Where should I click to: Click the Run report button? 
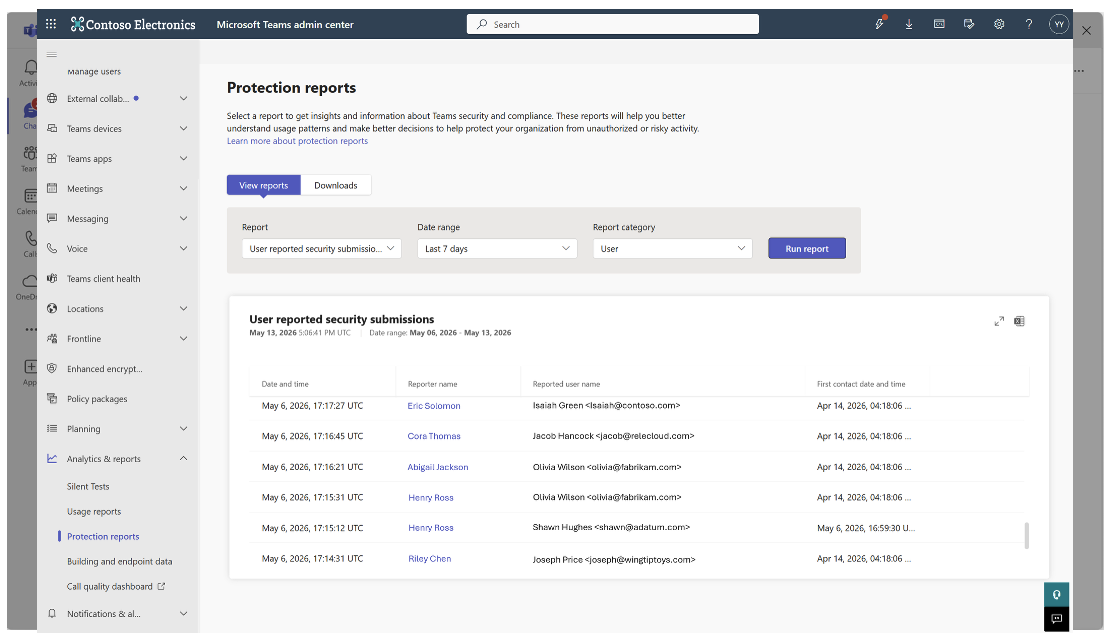point(806,248)
